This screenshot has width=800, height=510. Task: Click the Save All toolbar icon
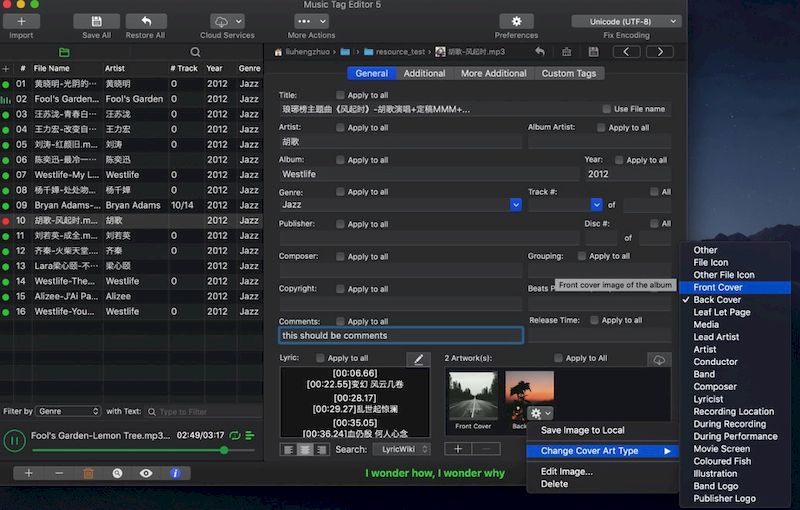point(96,21)
